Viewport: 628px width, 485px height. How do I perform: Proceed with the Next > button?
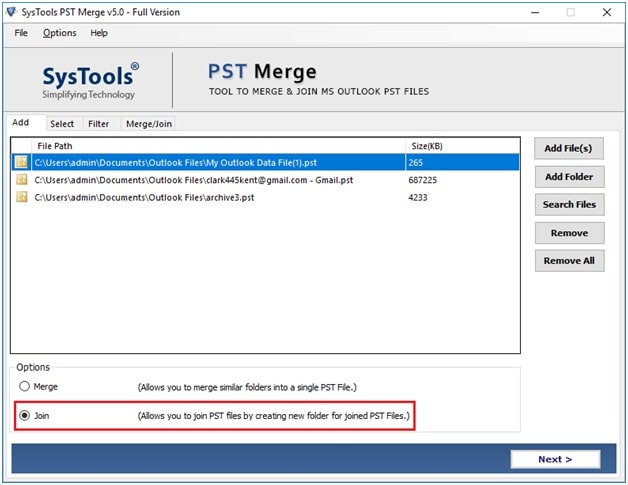click(555, 459)
